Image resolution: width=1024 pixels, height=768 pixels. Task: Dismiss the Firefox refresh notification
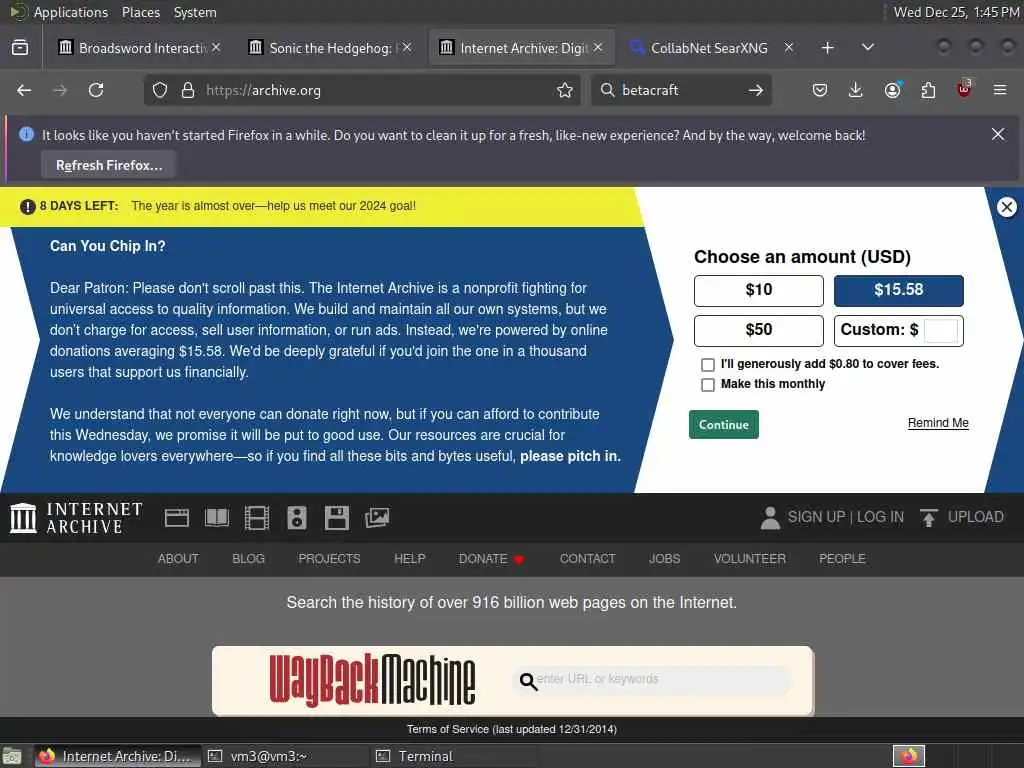tap(998, 134)
